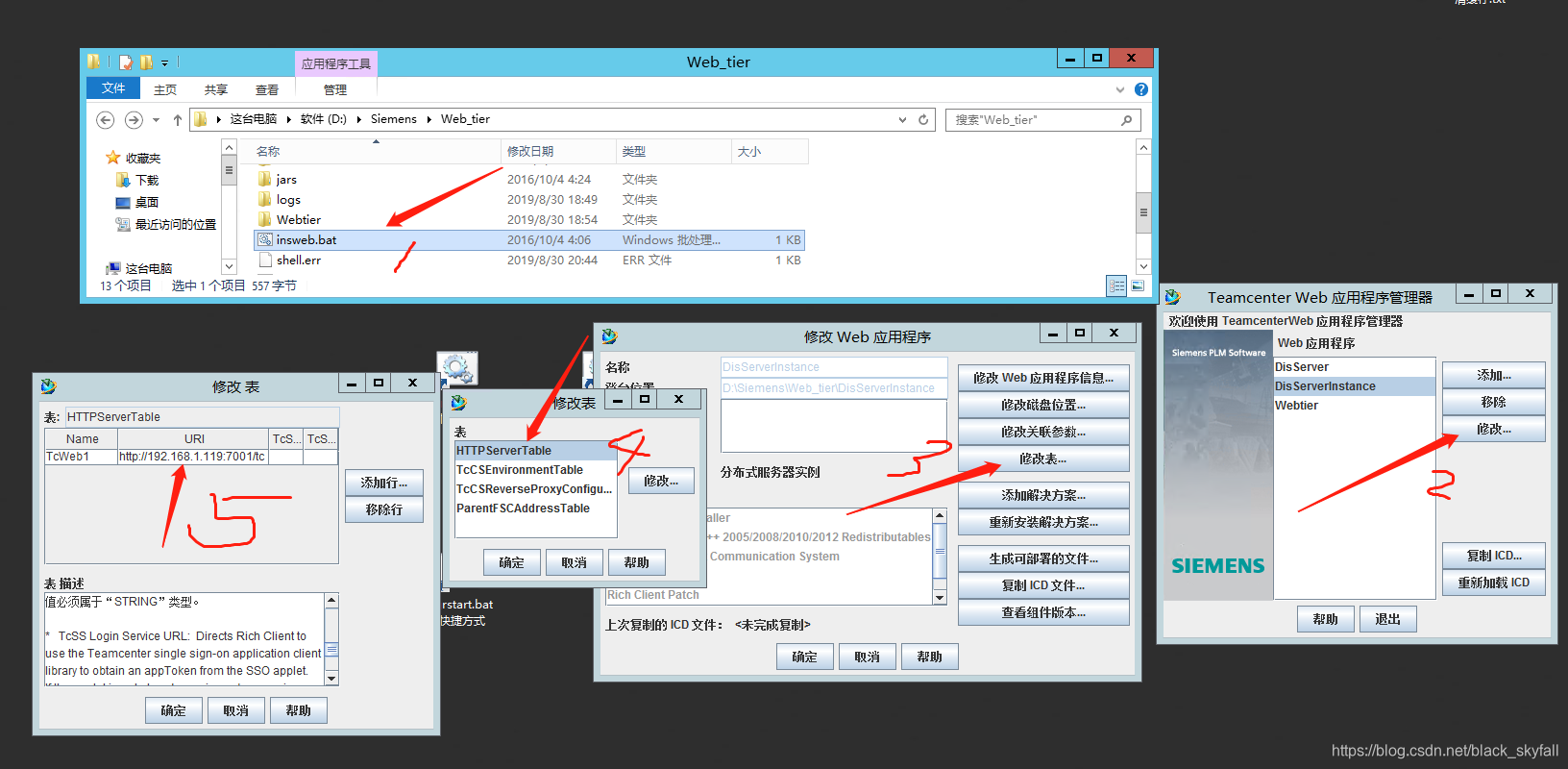The height and width of the screenshot is (769, 1568).
Task: Open Favorites star in navigation pane
Action: point(113,158)
